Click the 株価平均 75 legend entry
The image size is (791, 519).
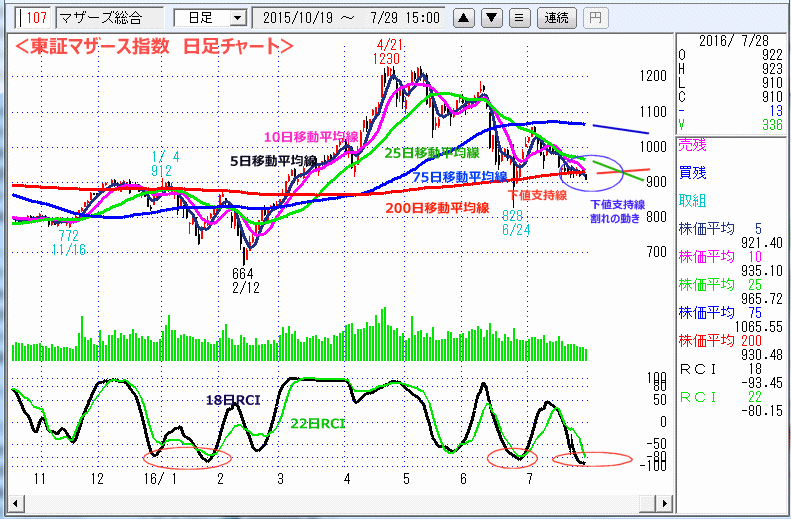pyautogui.click(x=720, y=313)
